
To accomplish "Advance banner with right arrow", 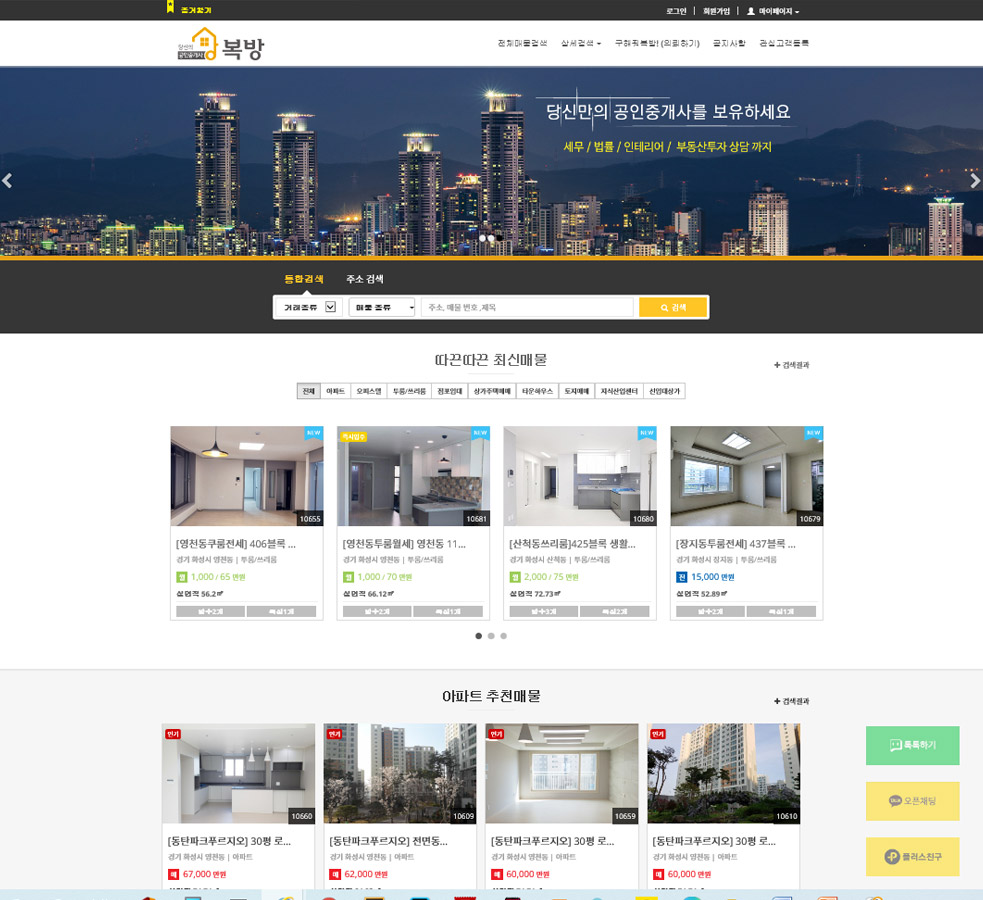I will point(975,181).
